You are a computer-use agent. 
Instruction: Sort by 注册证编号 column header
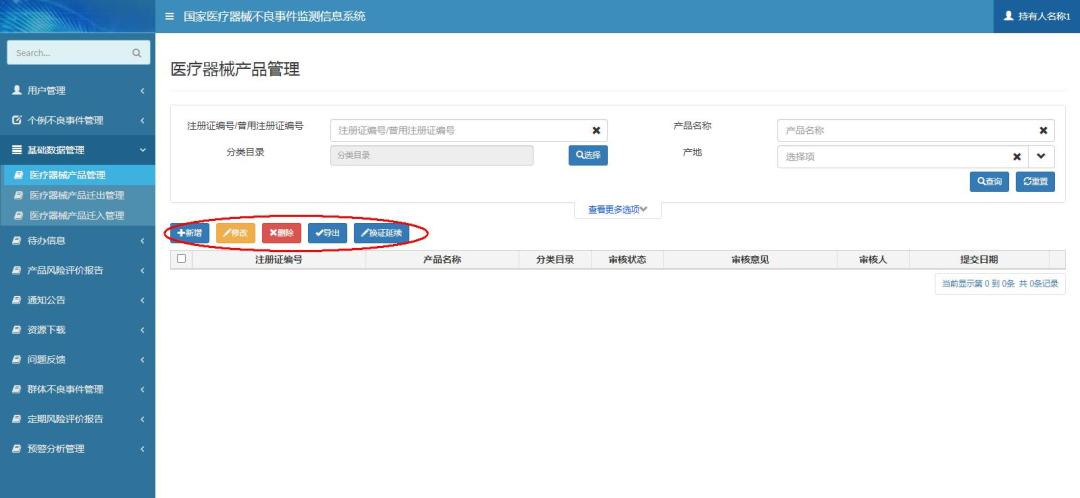point(279,260)
